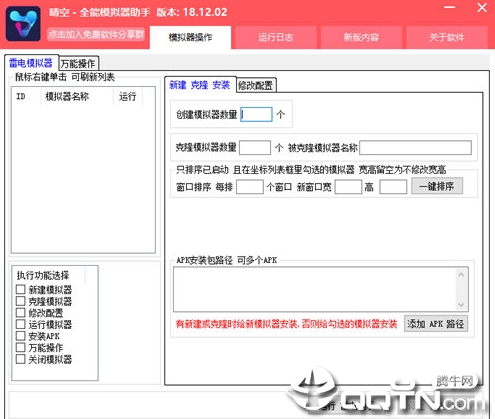Click the 被克隆模拟器名称 text field
The width and height of the screenshot is (495, 419).
pos(415,147)
